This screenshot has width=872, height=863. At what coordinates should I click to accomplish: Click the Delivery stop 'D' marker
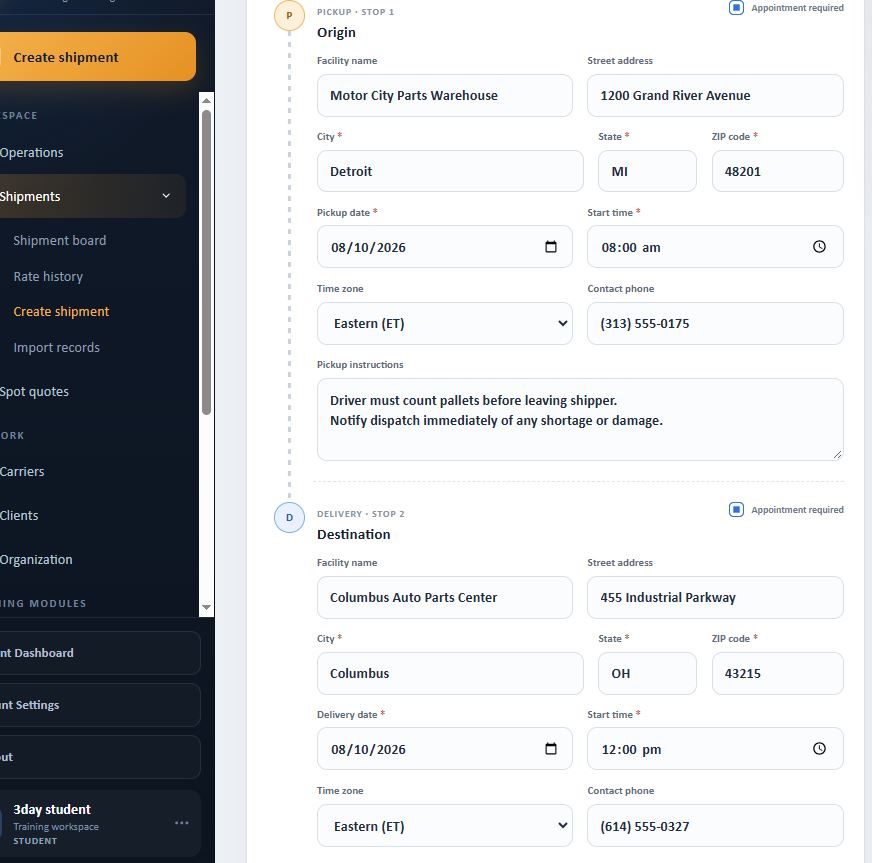click(x=289, y=518)
